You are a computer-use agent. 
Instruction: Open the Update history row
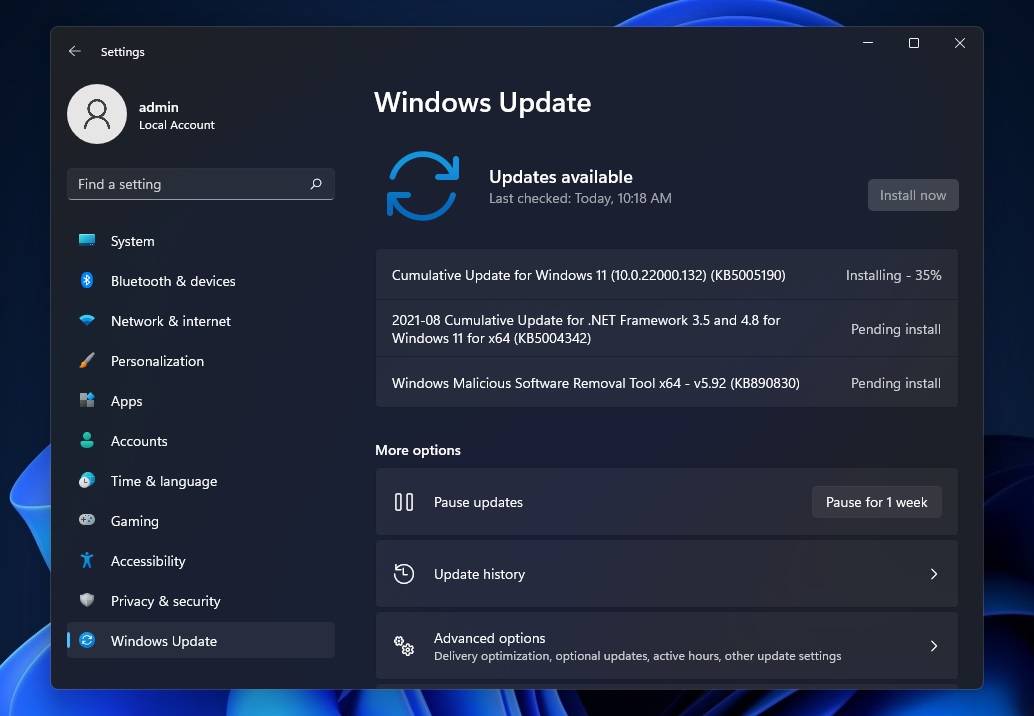click(667, 574)
